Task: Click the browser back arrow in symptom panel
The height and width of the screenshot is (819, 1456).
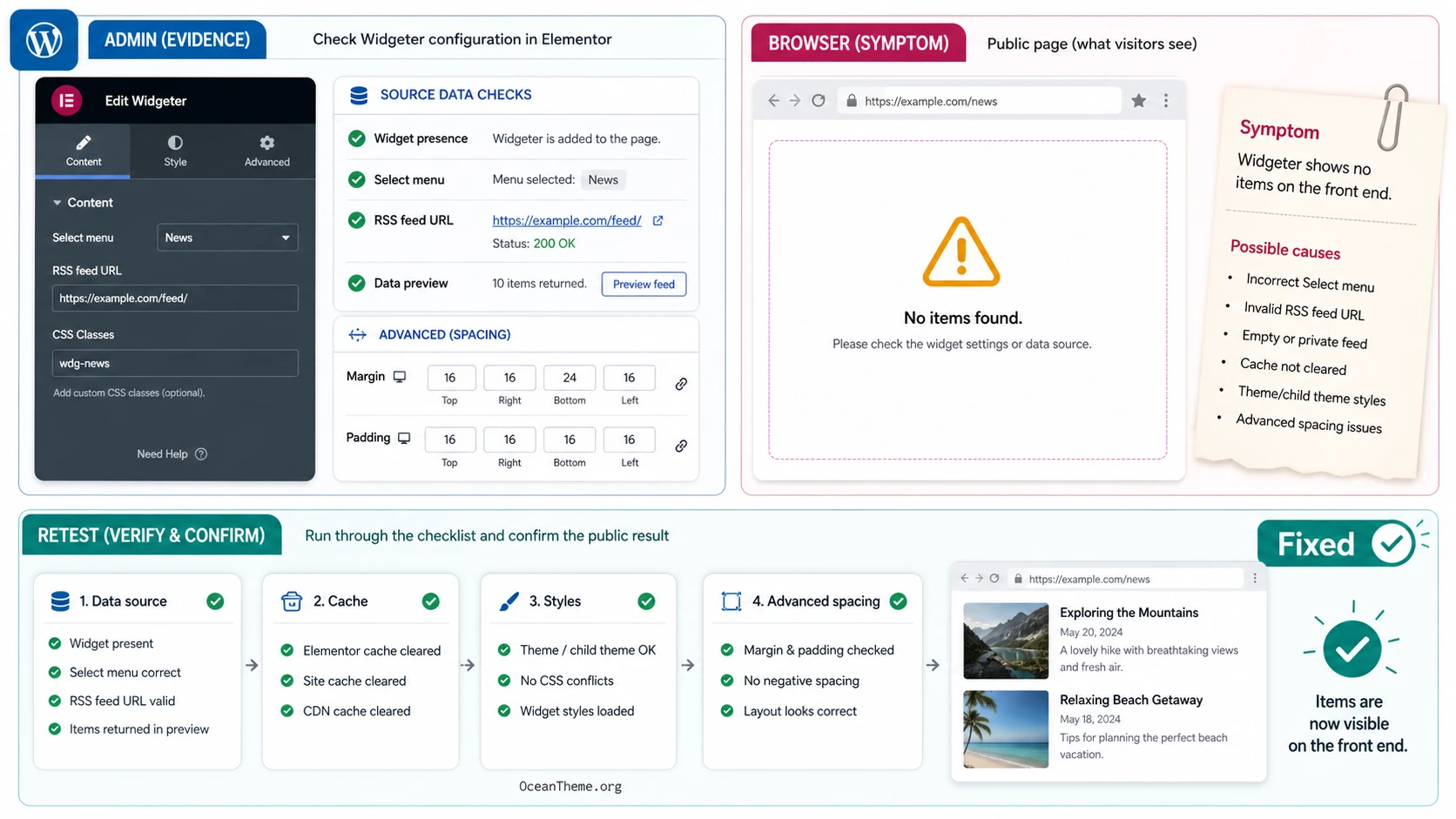Action: coord(773,101)
